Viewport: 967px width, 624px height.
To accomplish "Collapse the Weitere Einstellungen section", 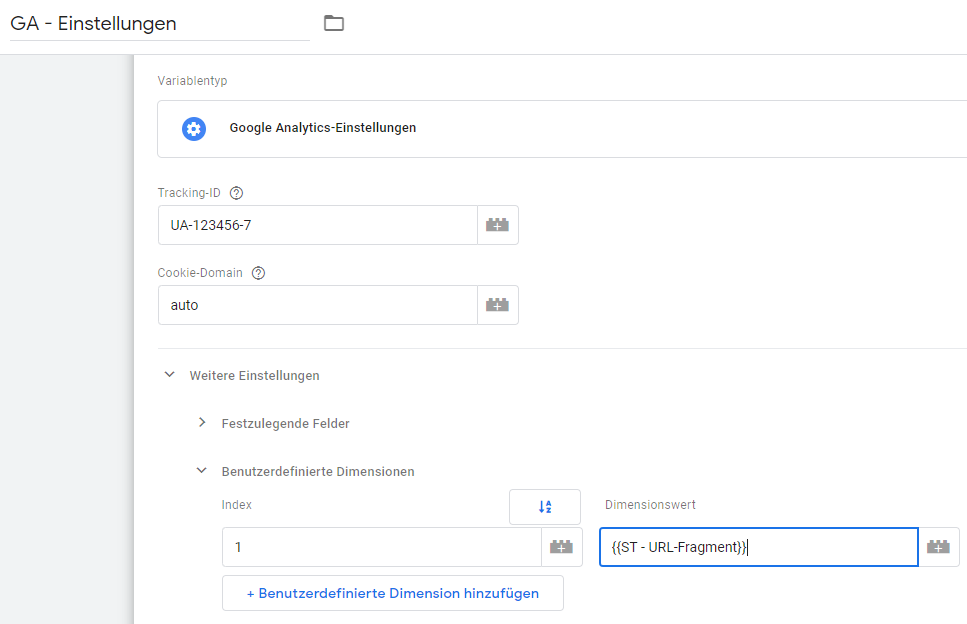I will click(x=170, y=375).
